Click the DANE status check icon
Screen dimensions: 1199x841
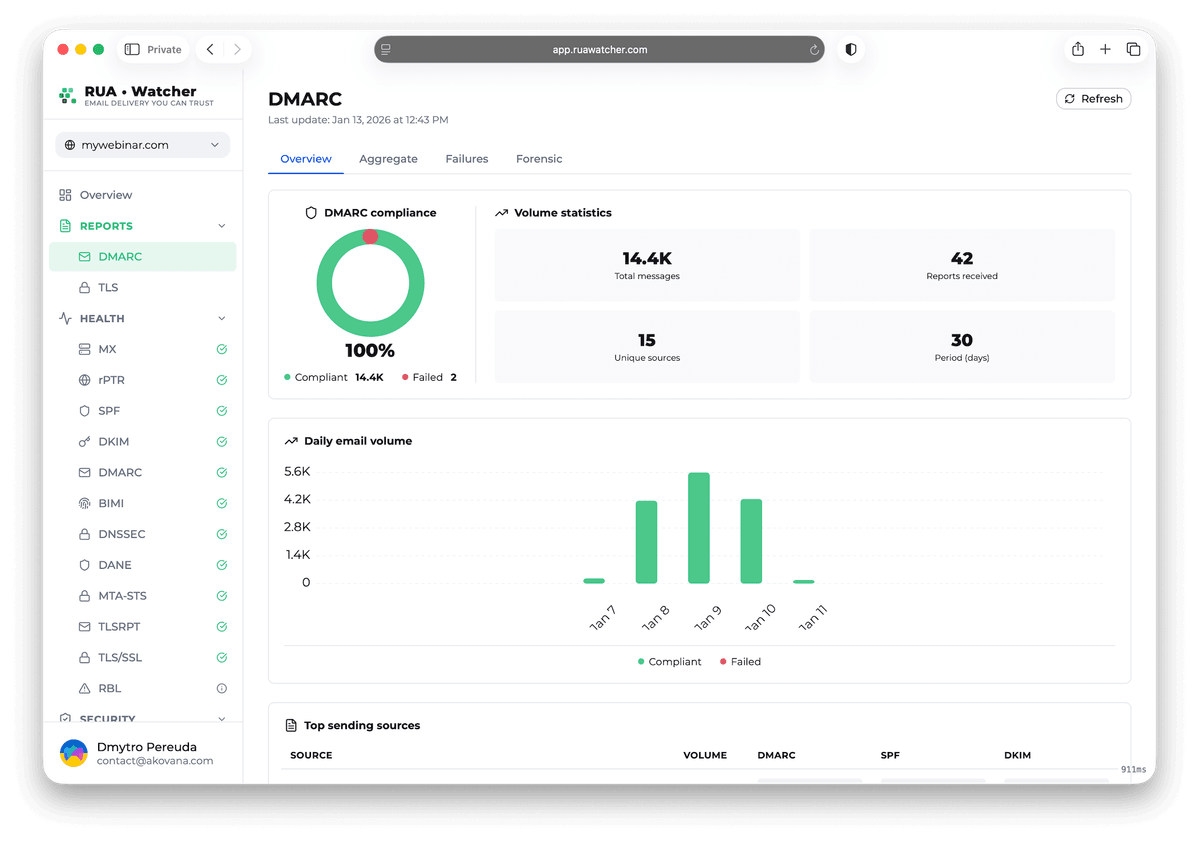[222, 565]
